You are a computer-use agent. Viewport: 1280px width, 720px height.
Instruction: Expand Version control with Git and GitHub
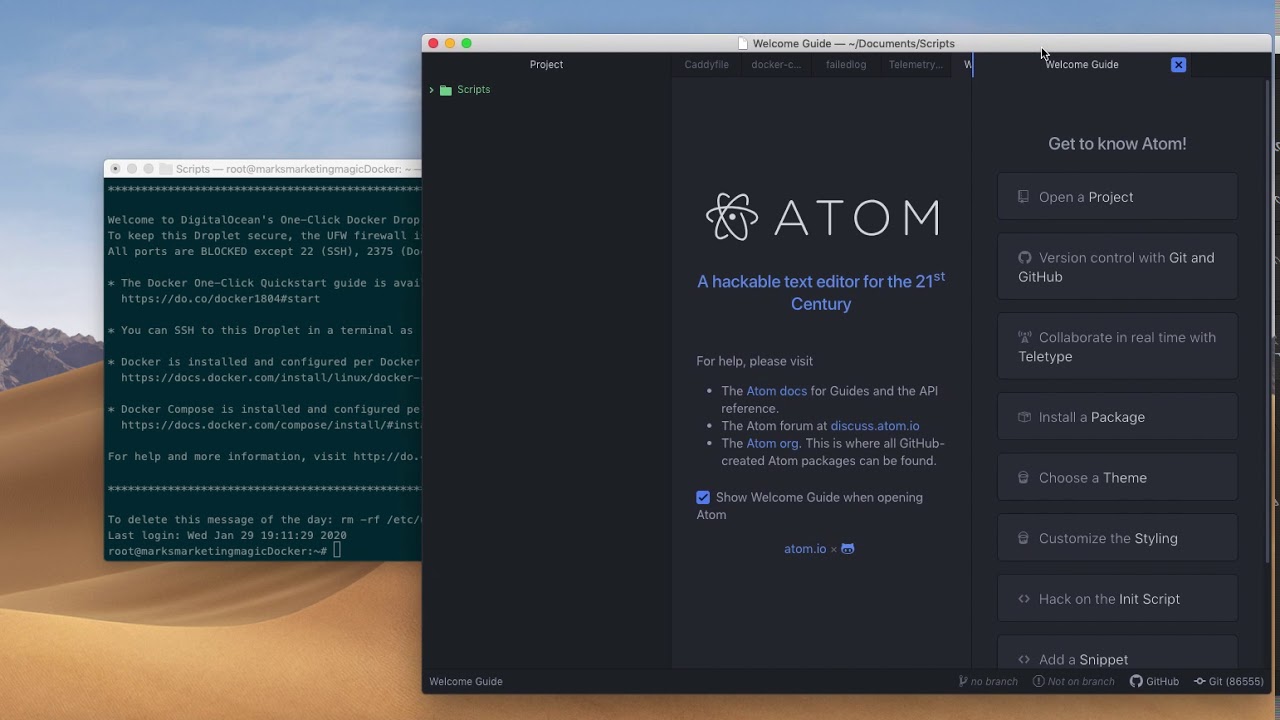[1117, 267]
